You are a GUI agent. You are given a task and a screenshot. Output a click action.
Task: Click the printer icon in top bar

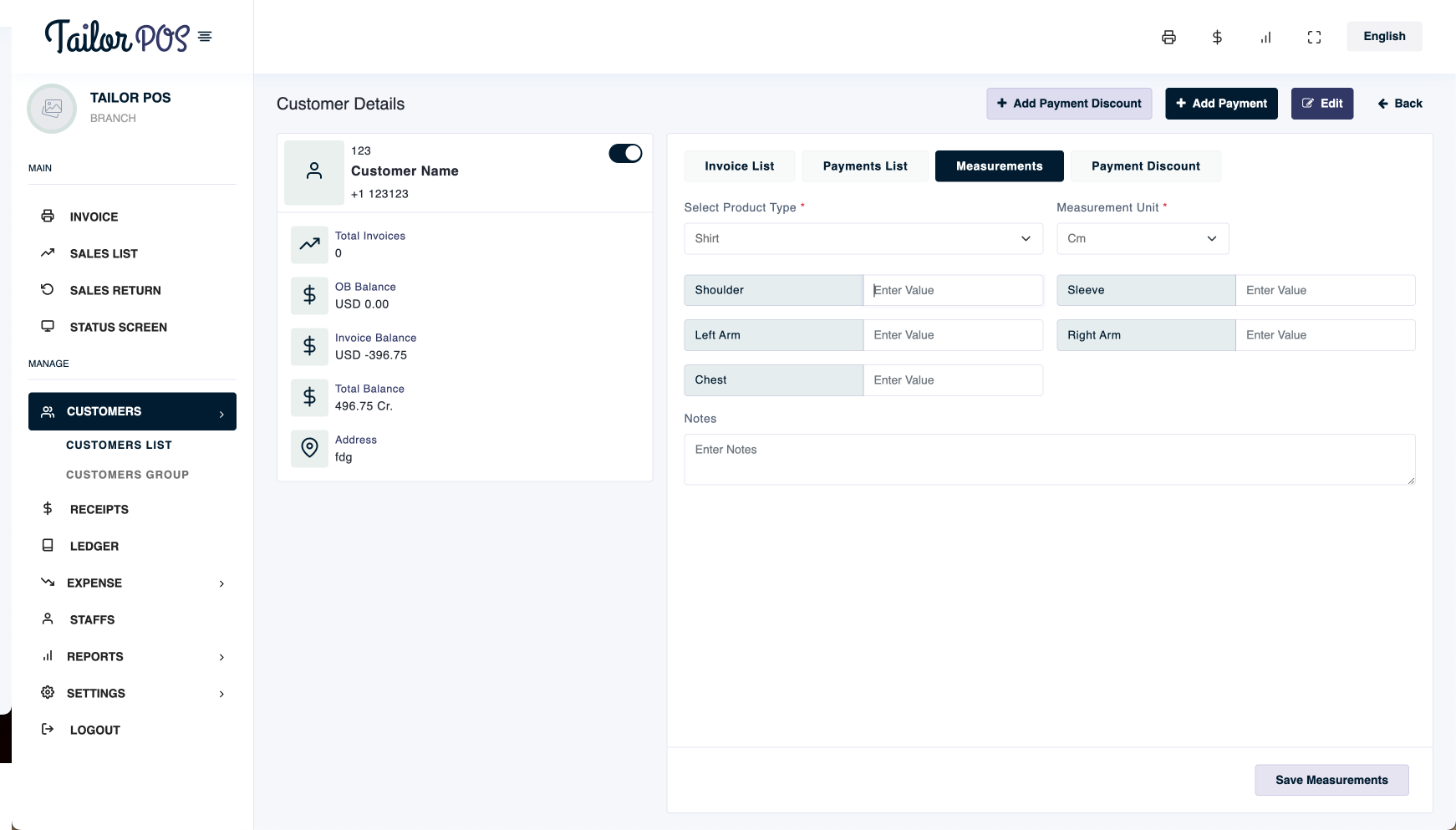(1168, 37)
